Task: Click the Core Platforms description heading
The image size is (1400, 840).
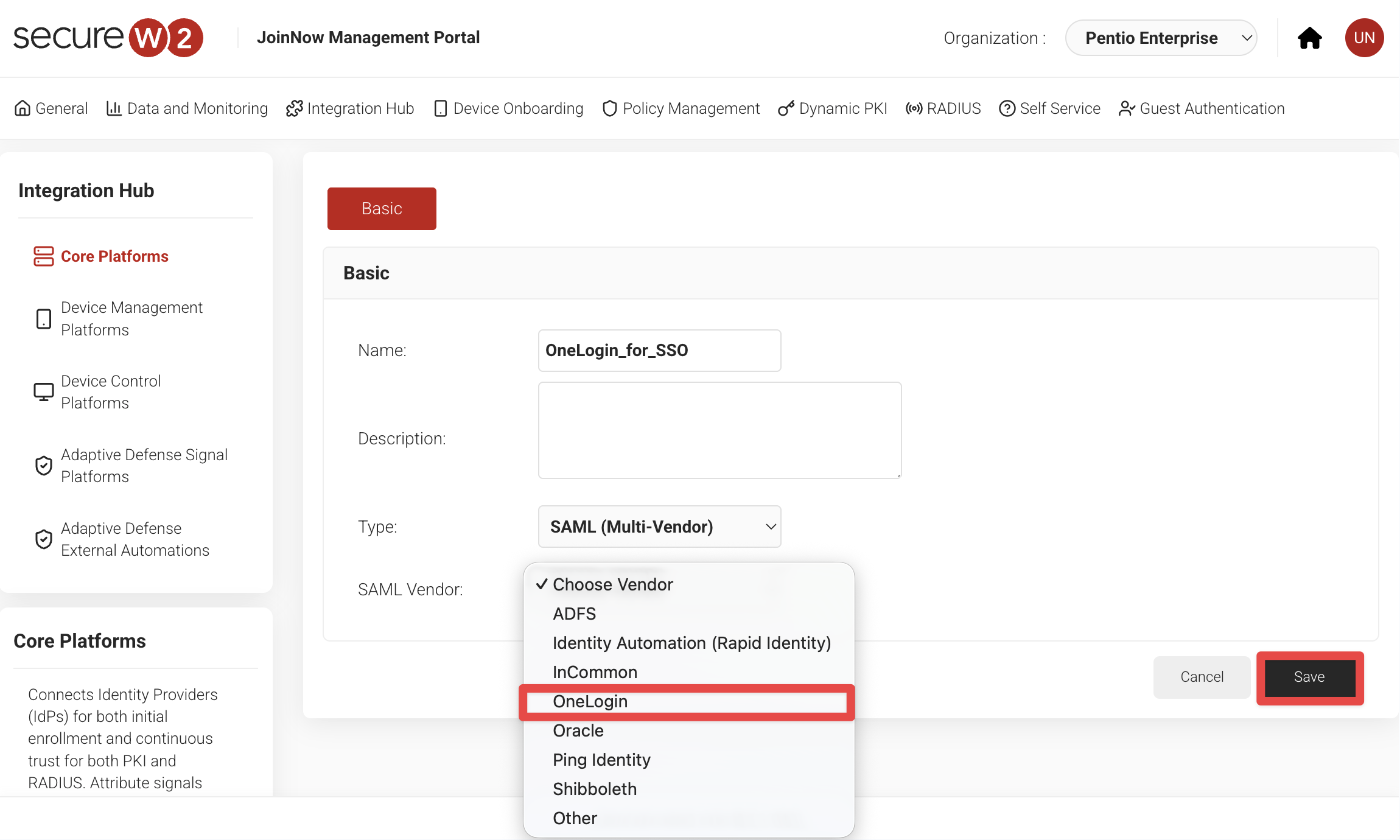Action: (x=80, y=641)
